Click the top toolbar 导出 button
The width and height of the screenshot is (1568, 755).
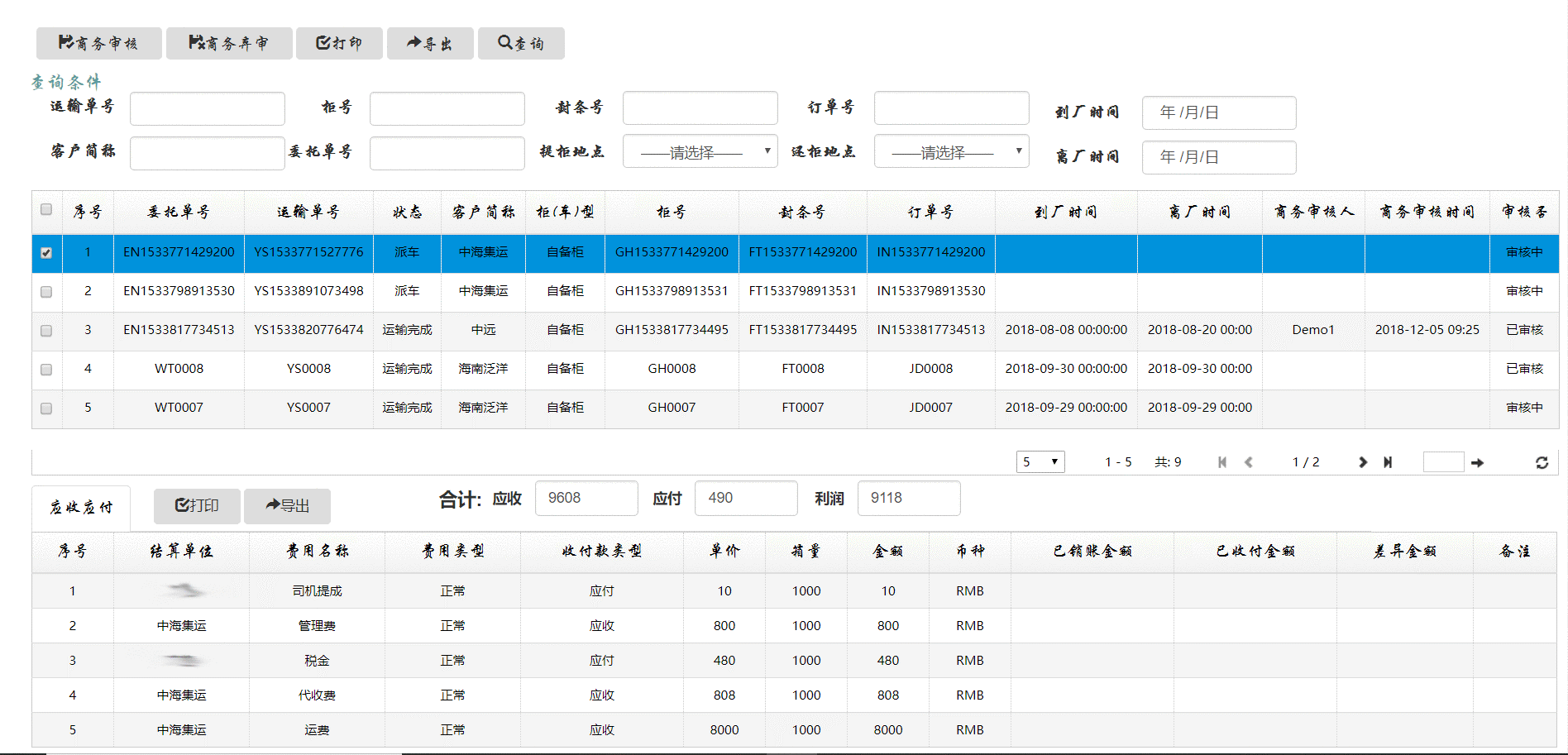pyautogui.click(x=430, y=43)
